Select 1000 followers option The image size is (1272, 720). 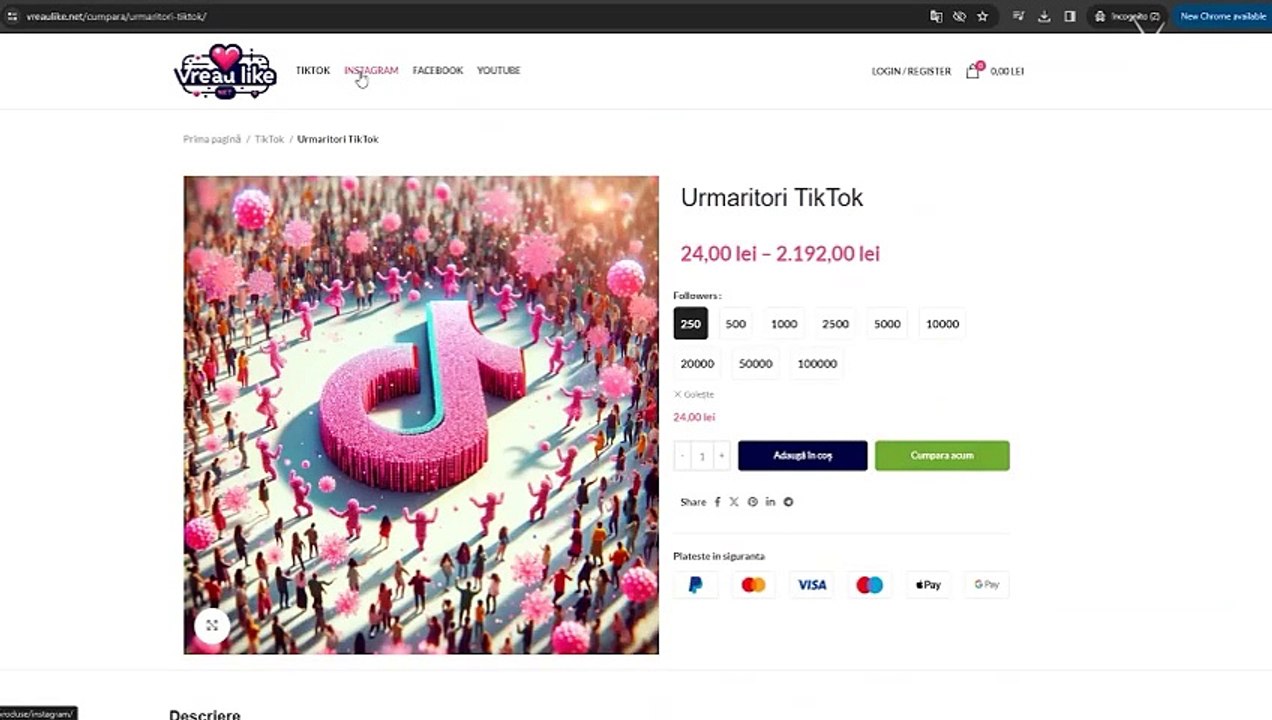coord(784,324)
